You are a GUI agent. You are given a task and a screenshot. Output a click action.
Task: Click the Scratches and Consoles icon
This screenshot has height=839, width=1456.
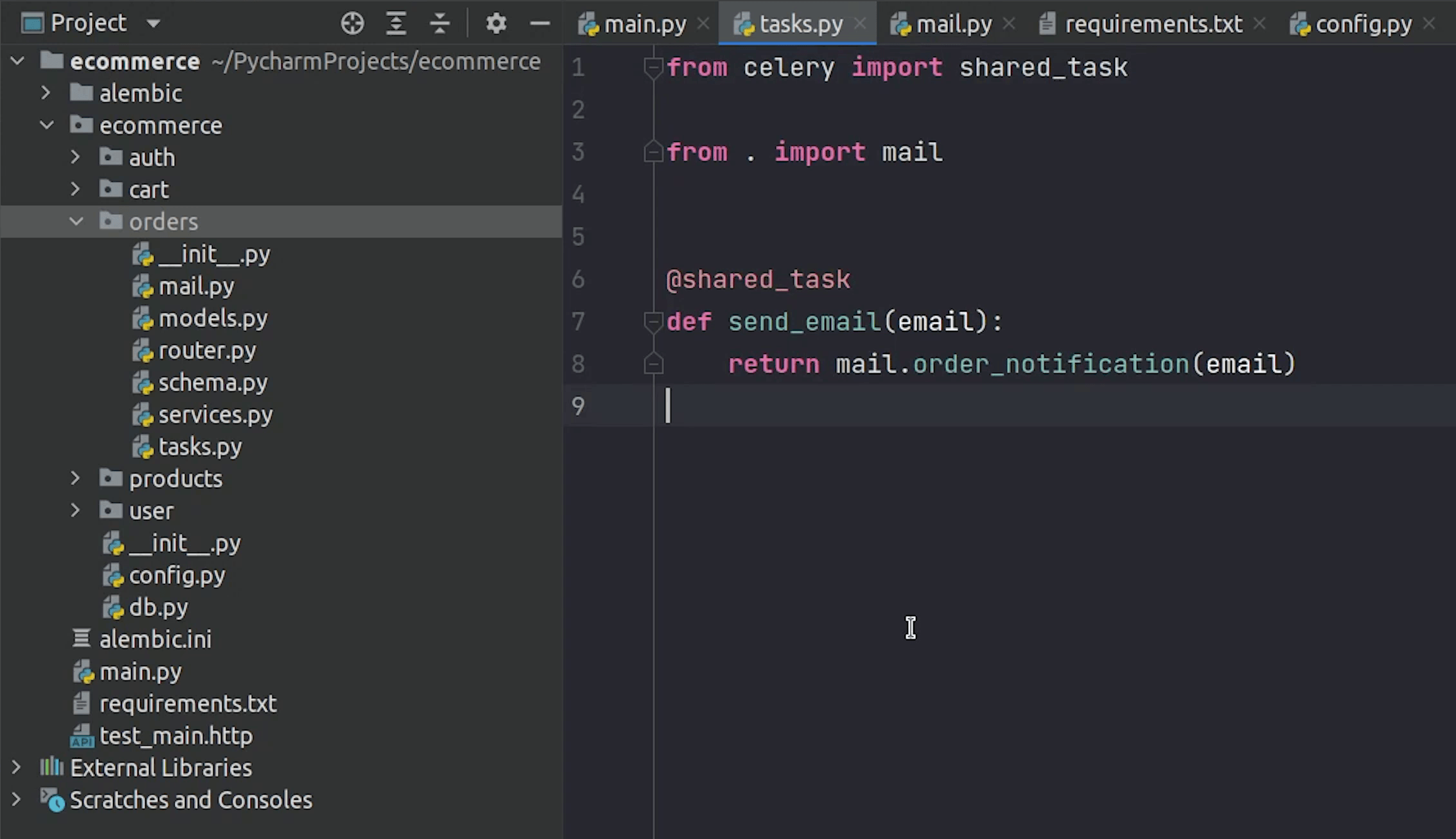point(50,800)
